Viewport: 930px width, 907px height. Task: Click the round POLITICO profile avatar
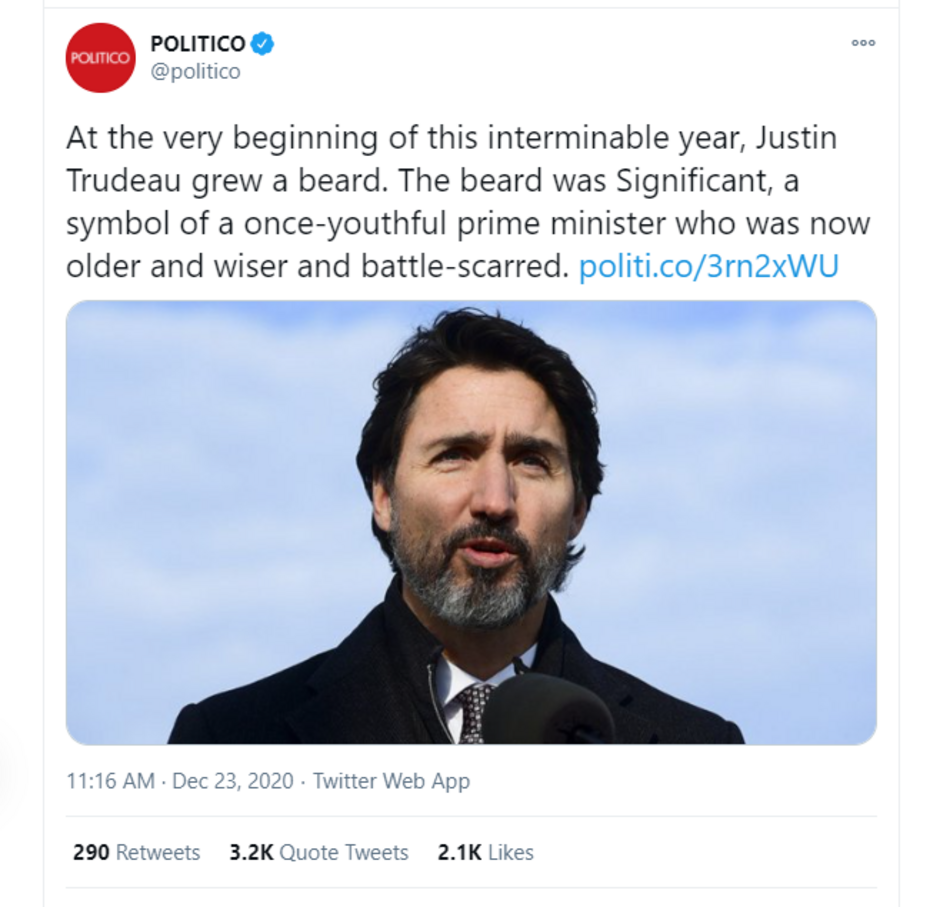[x=100, y=58]
